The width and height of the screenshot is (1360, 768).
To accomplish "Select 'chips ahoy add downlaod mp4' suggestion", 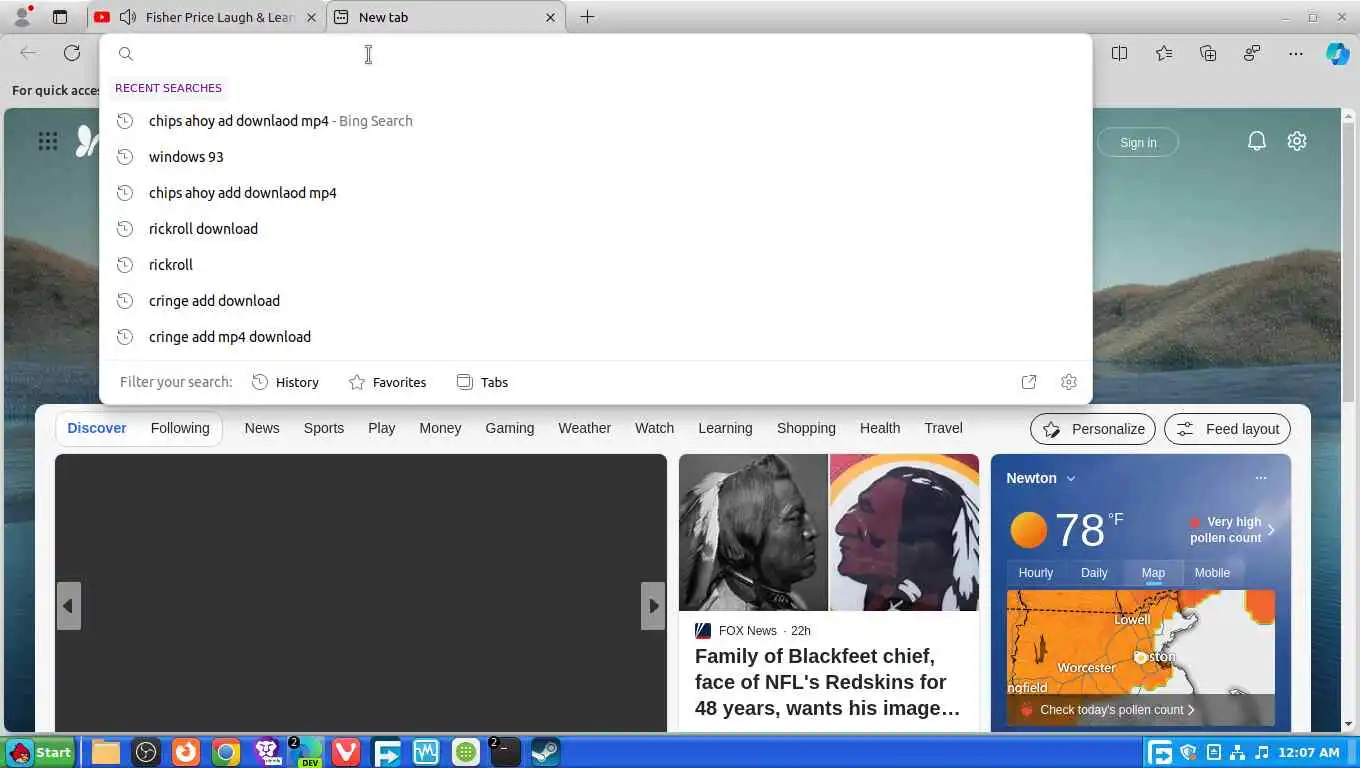I will click(x=595, y=193).
